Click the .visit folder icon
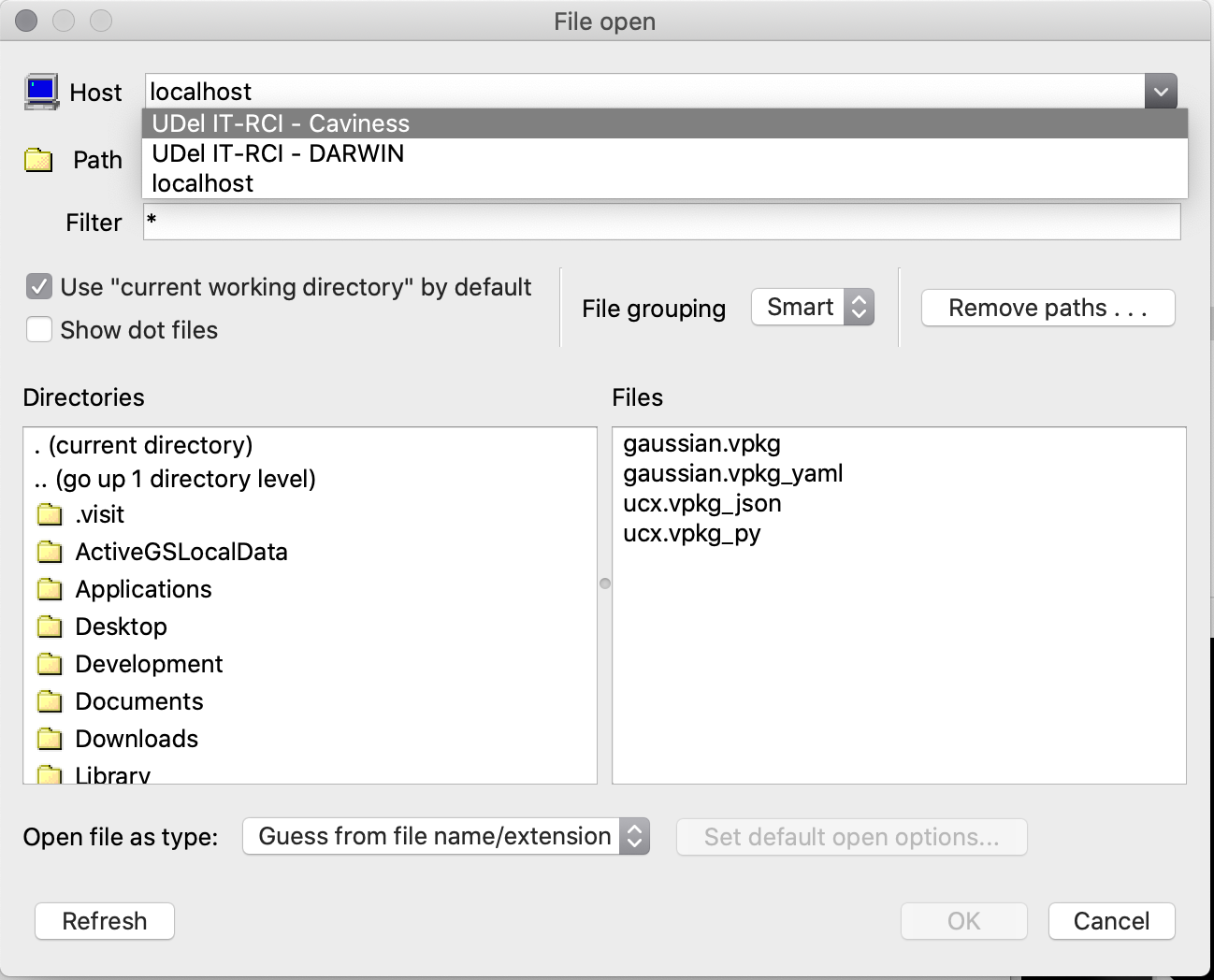The height and width of the screenshot is (980, 1214). tap(50, 514)
